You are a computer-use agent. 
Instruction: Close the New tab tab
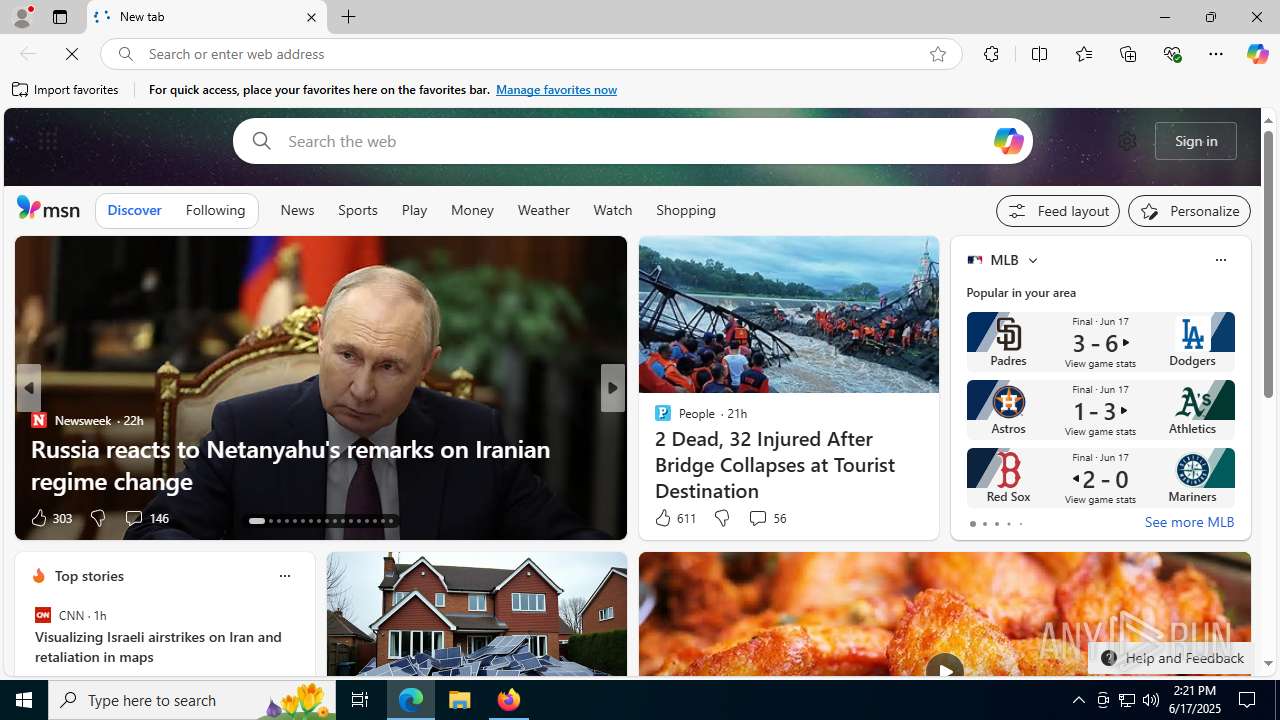pyautogui.click(x=311, y=17)
